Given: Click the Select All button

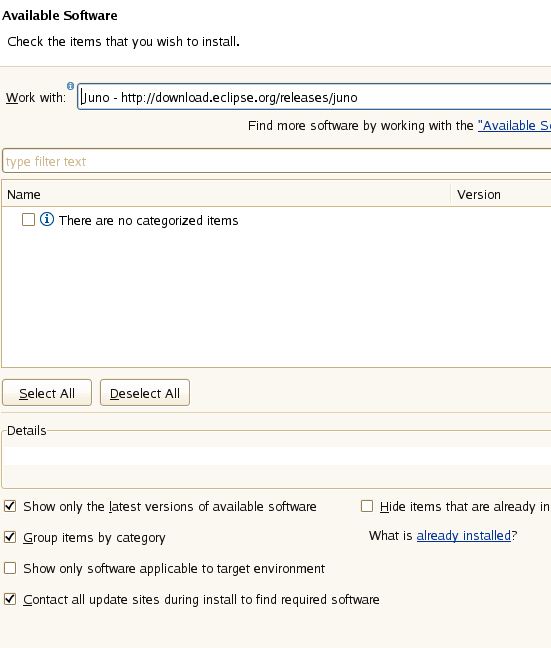Looking at the screenshot, I should point(47,393).
